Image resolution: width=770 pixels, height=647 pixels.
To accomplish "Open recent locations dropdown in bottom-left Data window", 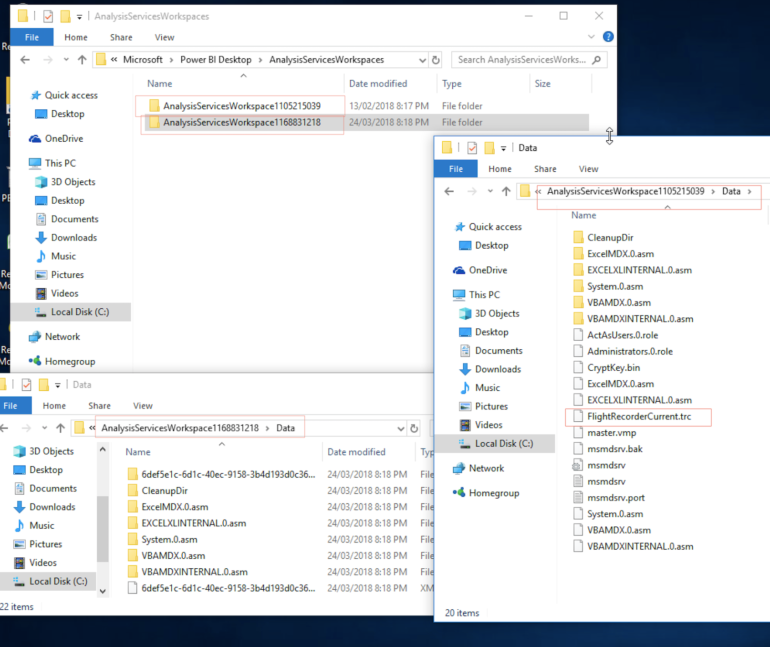I will pos(44,428).
